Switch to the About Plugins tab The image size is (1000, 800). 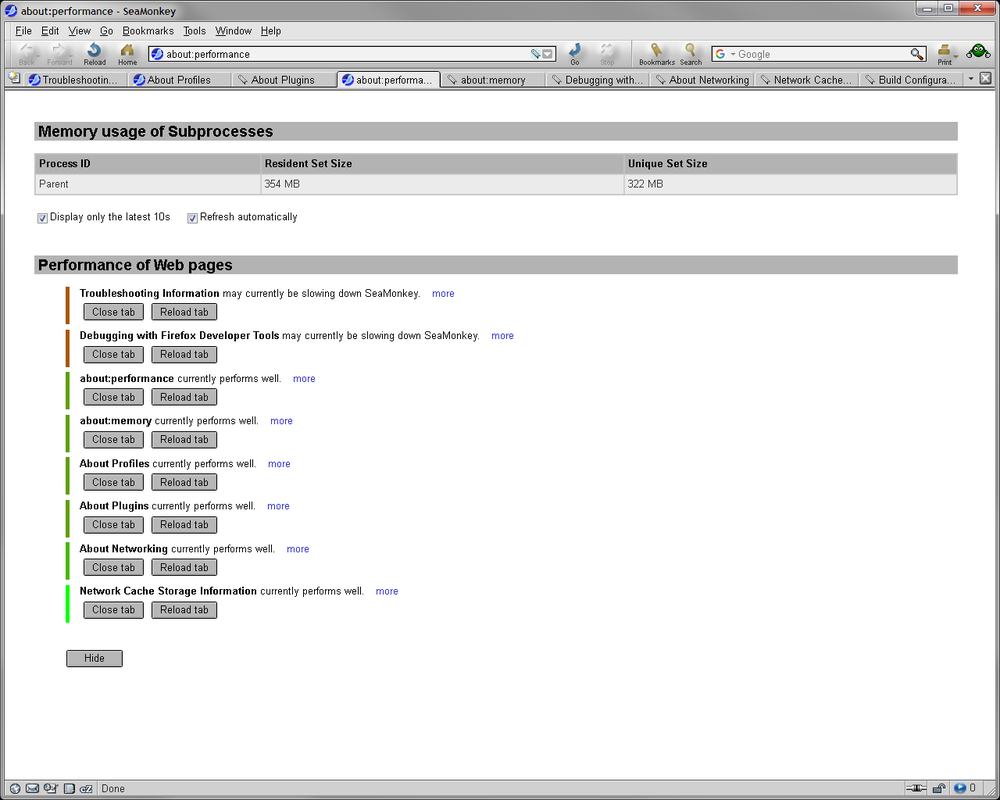[284, 80]
